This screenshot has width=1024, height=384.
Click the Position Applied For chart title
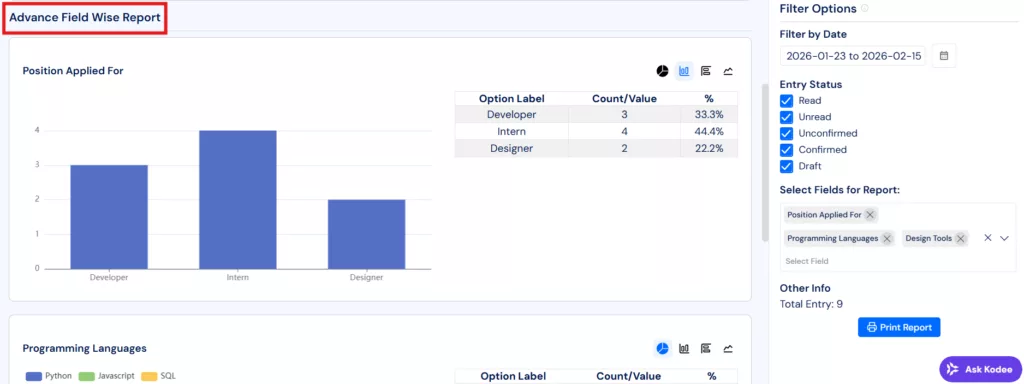(73, 71)
